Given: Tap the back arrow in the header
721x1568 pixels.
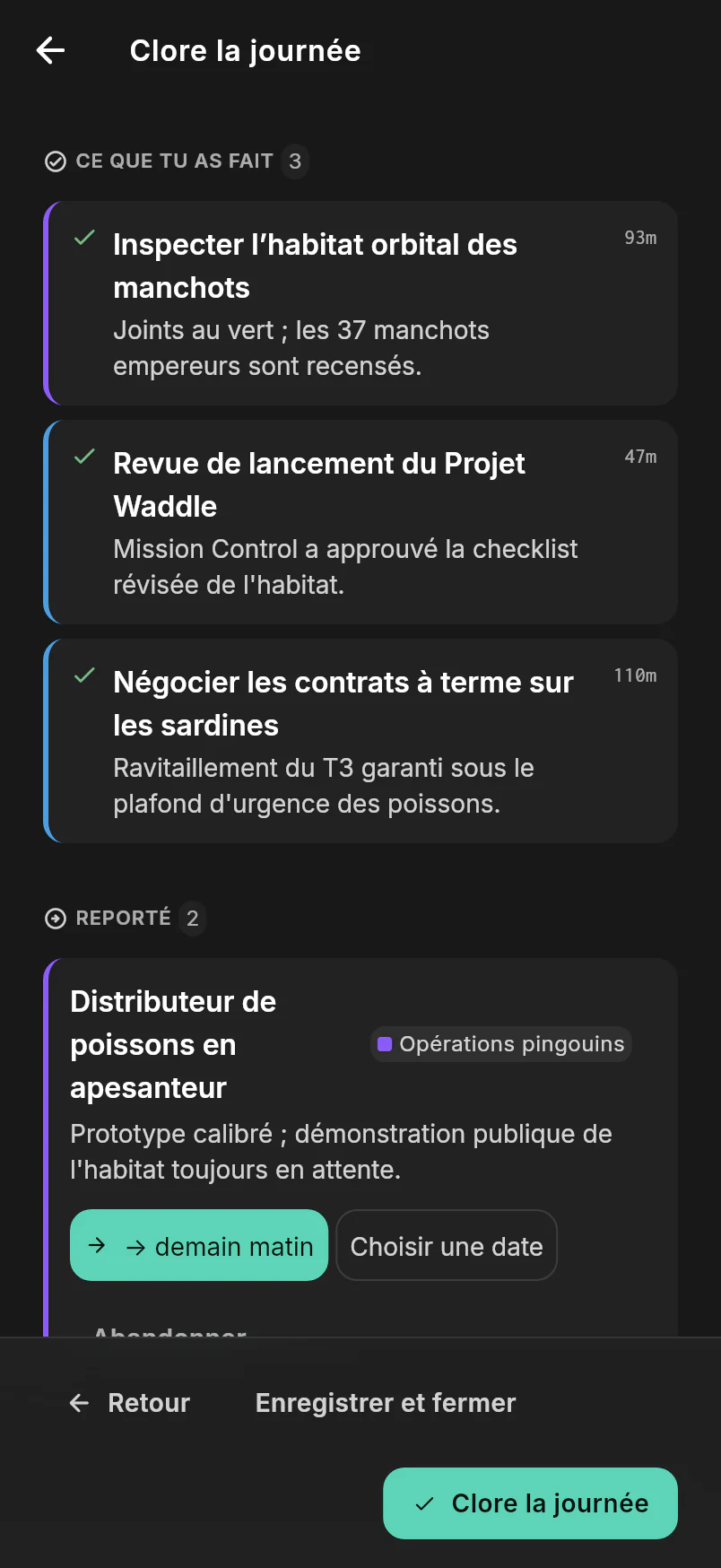Looking at the screenshot, I should (50, 50).
